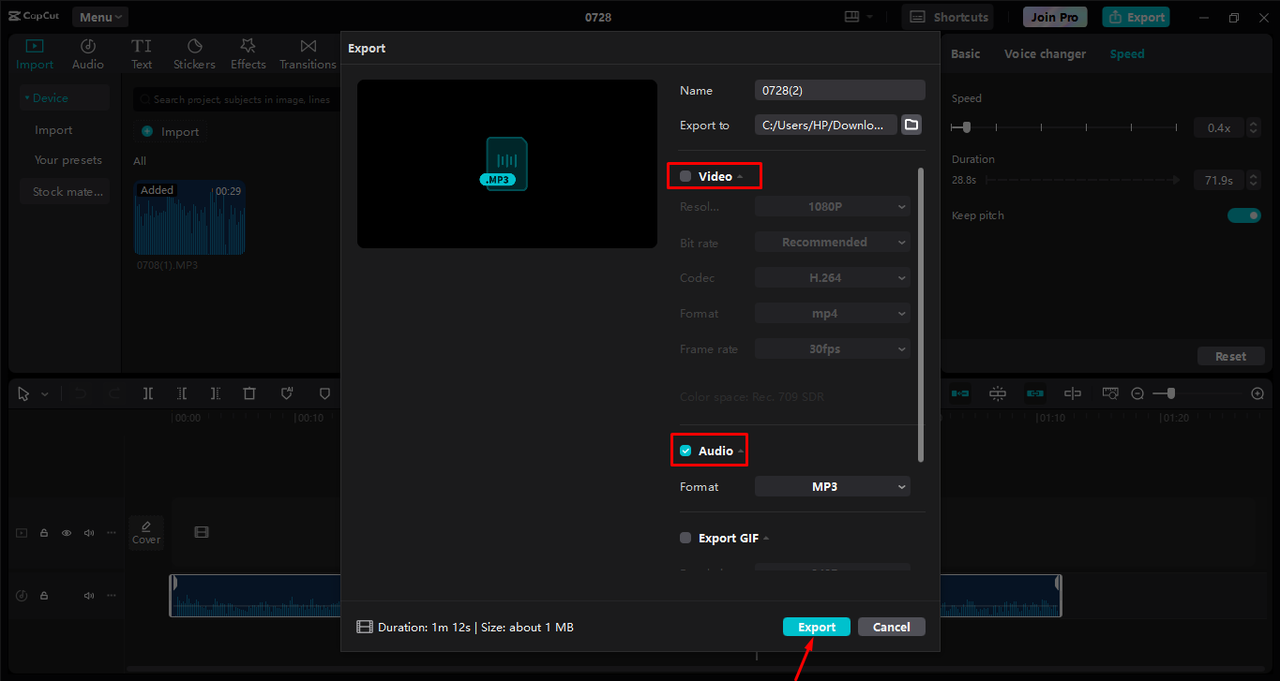Open the Menu dropdown in title bar
Image resolution: width=1280 pixels, height=681 pixels.
point(100,17)
